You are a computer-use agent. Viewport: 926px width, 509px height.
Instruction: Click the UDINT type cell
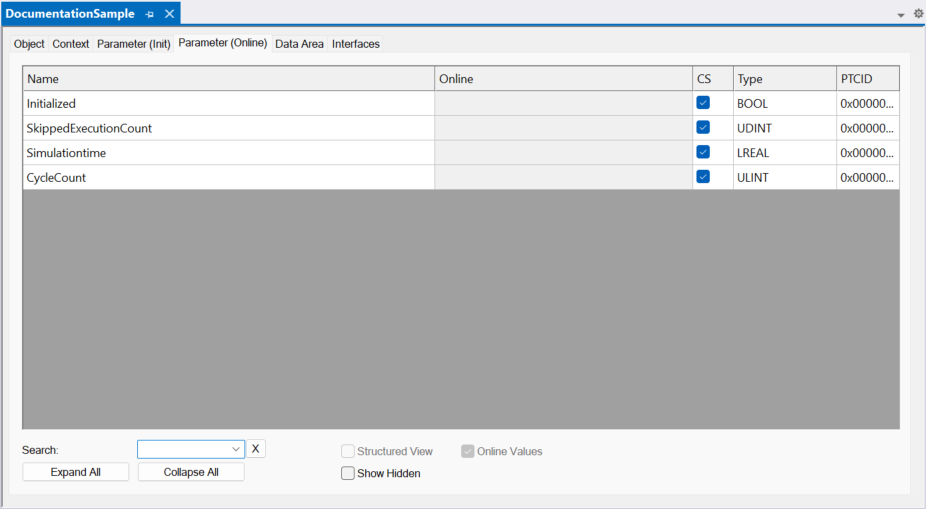[785, 128]
